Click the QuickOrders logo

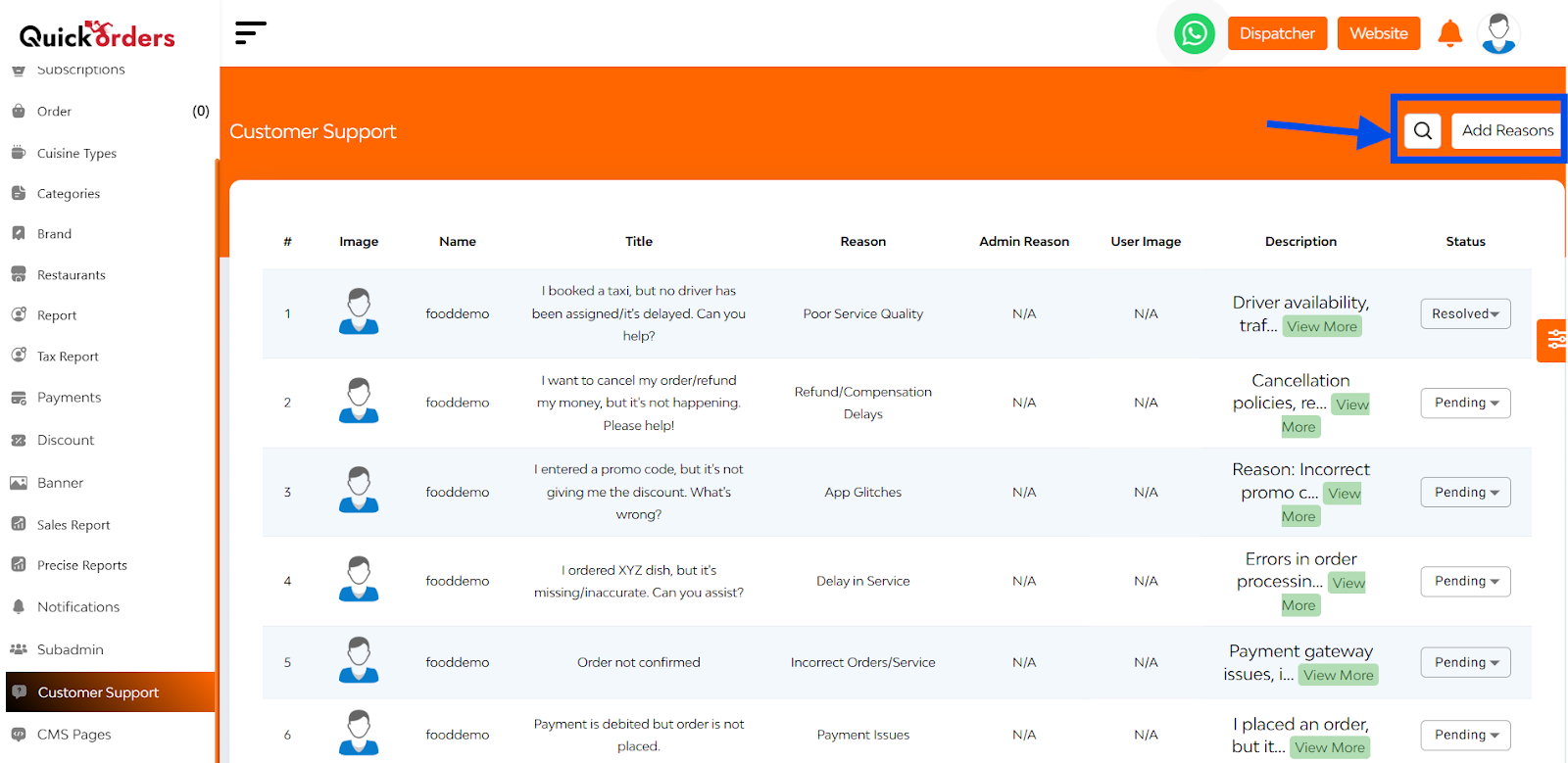point(97,34)
